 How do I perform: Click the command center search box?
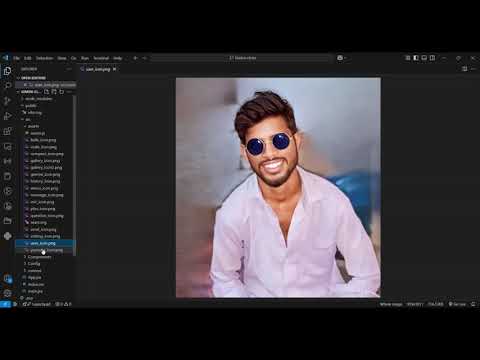[241, 58]
